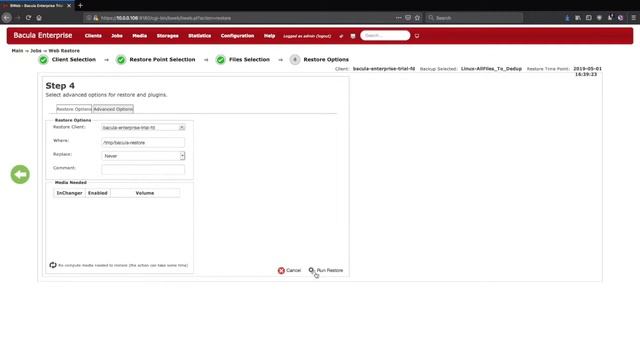Click the logout link in header
This screenshot has width=640, height=360.
[x=323, y=36]
